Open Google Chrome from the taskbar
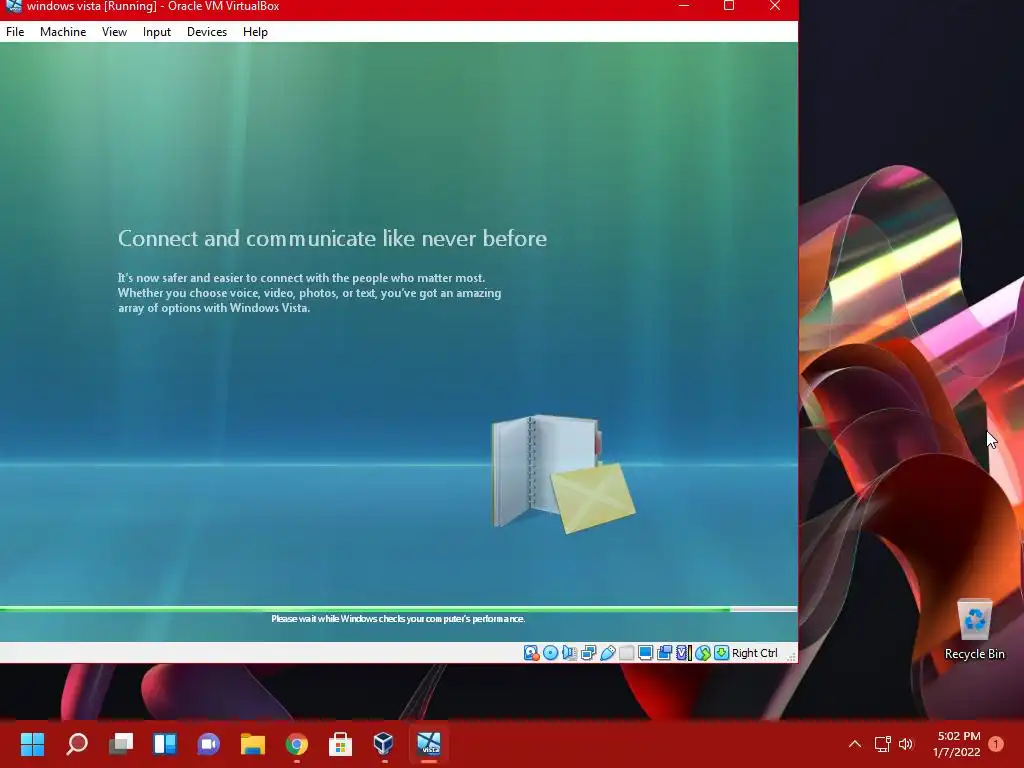 pyautogui.click(x=296, y=744)
